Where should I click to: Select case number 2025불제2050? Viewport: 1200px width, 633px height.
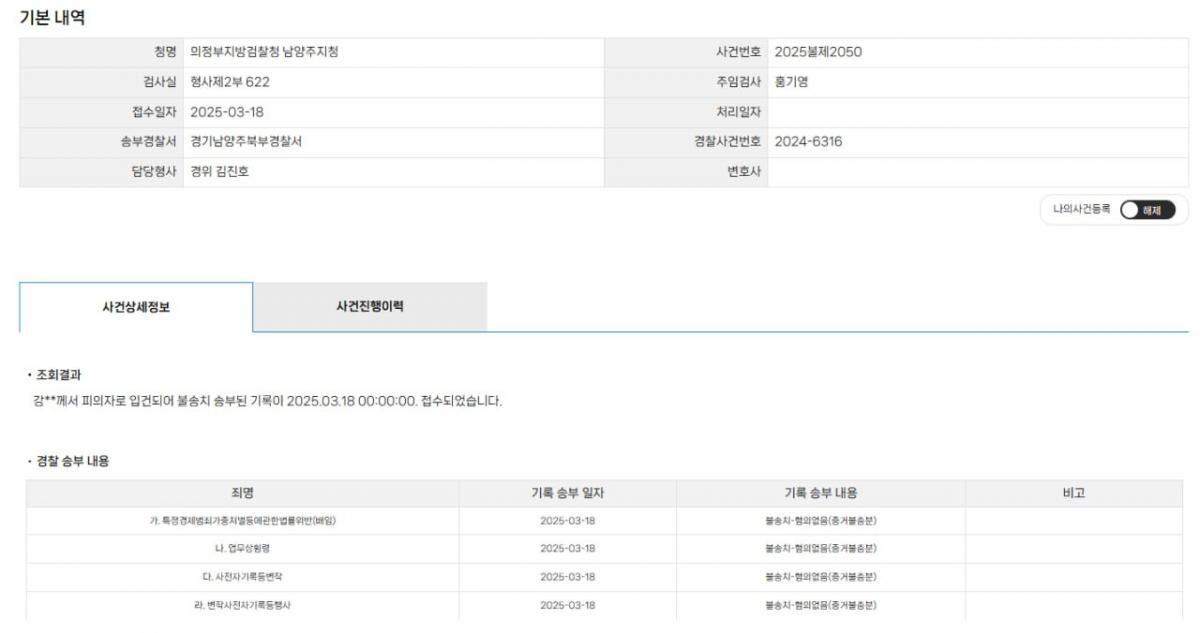pyautogui.click(x=818, y=52)
